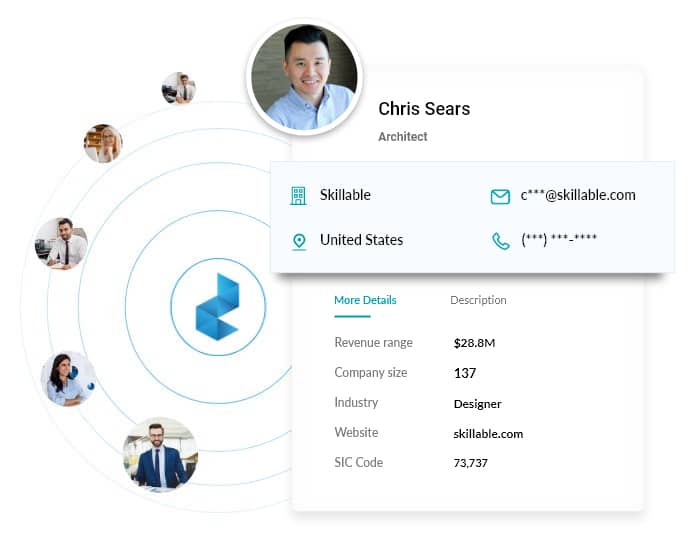Viewport: 693px width, 539px height.
Task: Open Chris Sears' large profile photo
Action: [x=305, y=77]
